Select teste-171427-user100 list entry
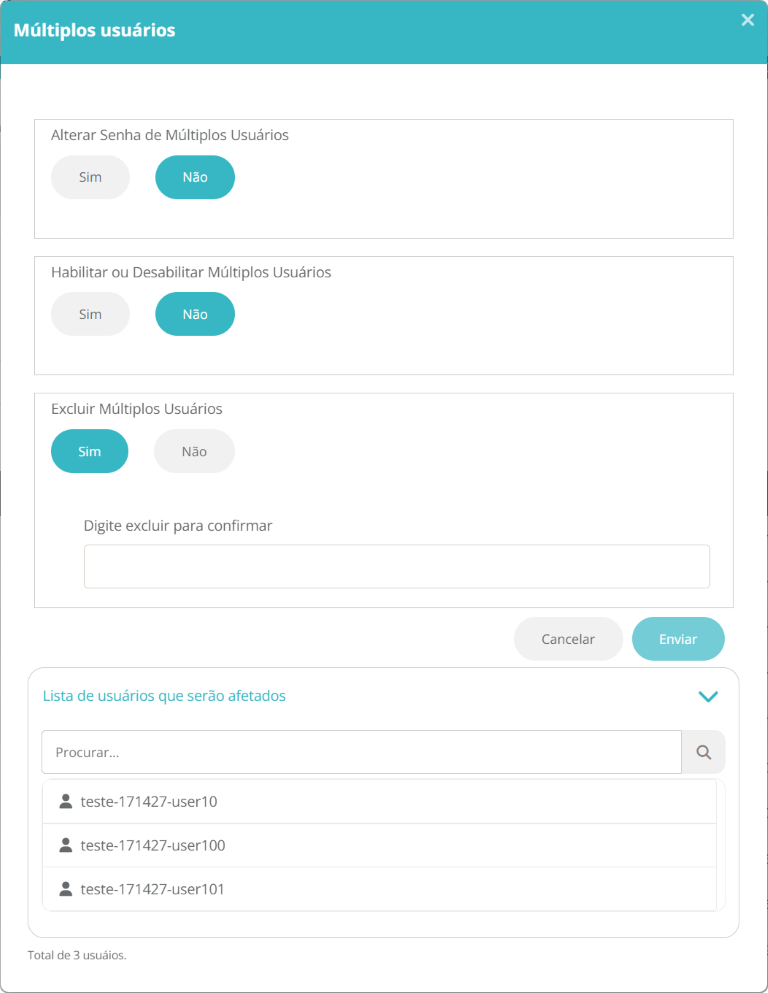768x993 pixels. tap(379, 845)
